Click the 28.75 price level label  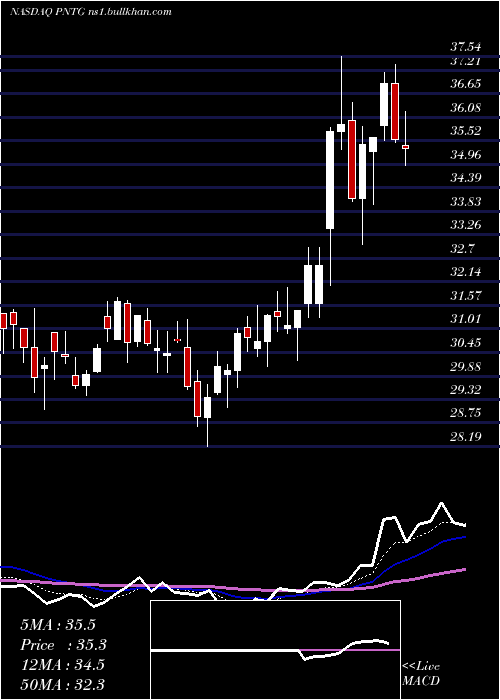pyautogui.click(x=466, y=413)
